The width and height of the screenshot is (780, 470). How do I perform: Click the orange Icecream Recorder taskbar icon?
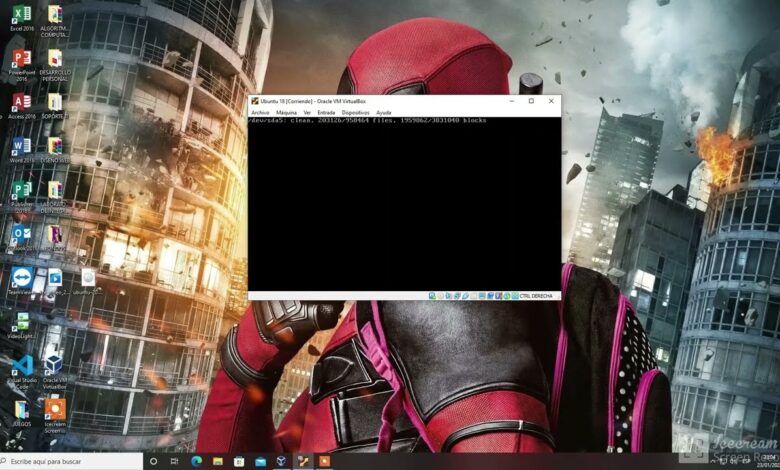click(x=324, y=462)
